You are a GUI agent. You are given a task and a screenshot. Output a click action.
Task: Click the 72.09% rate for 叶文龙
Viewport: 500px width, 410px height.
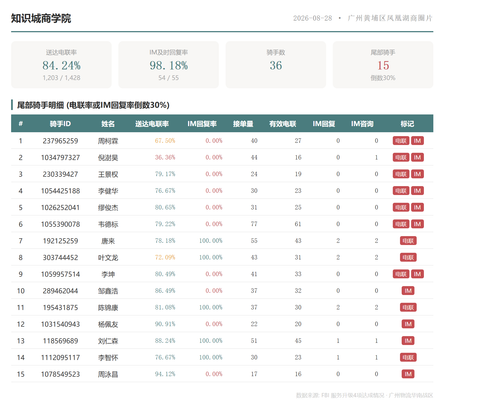click(x=165, y=257)
